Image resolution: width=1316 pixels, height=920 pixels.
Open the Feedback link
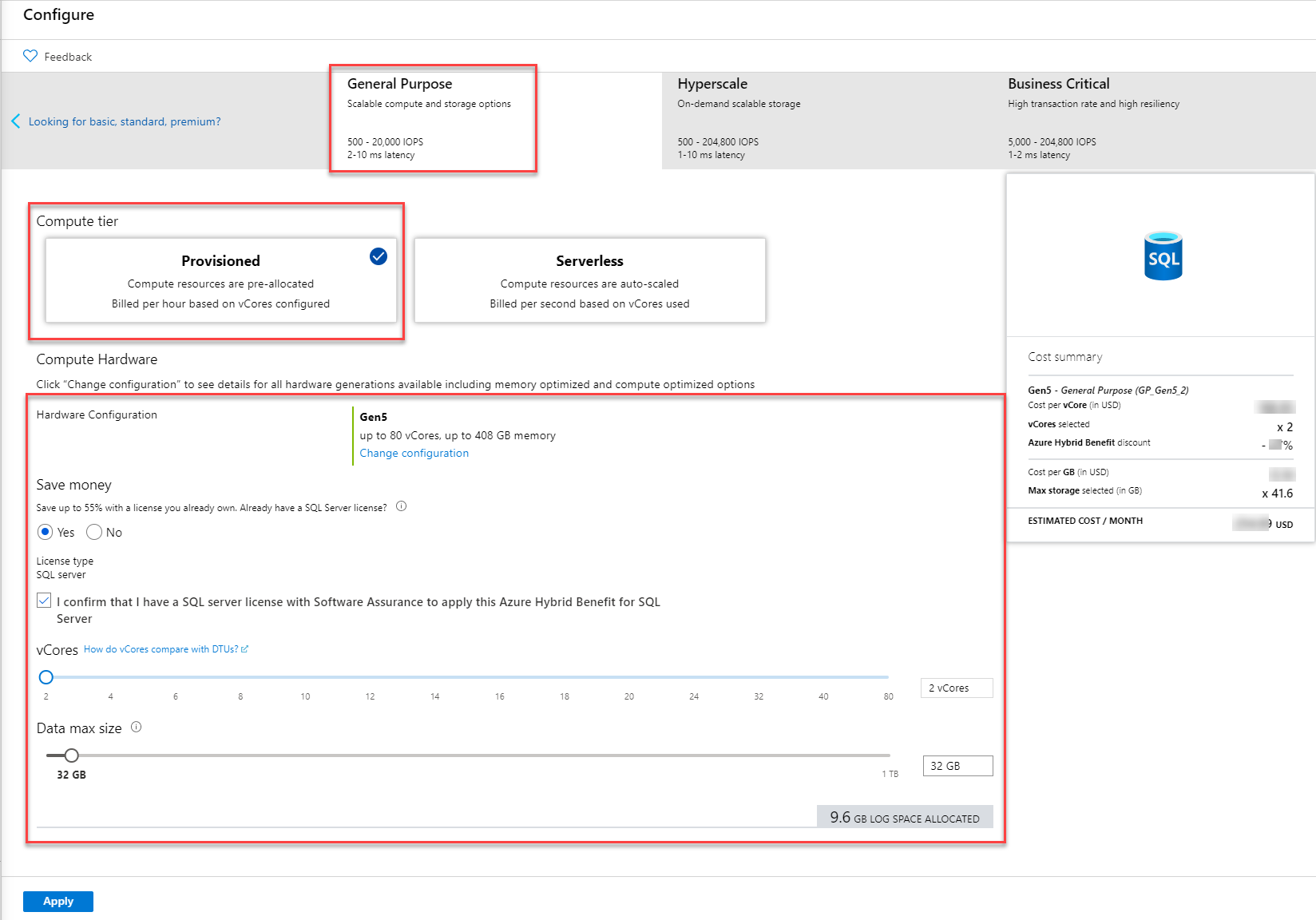click(x=68, y=57)
